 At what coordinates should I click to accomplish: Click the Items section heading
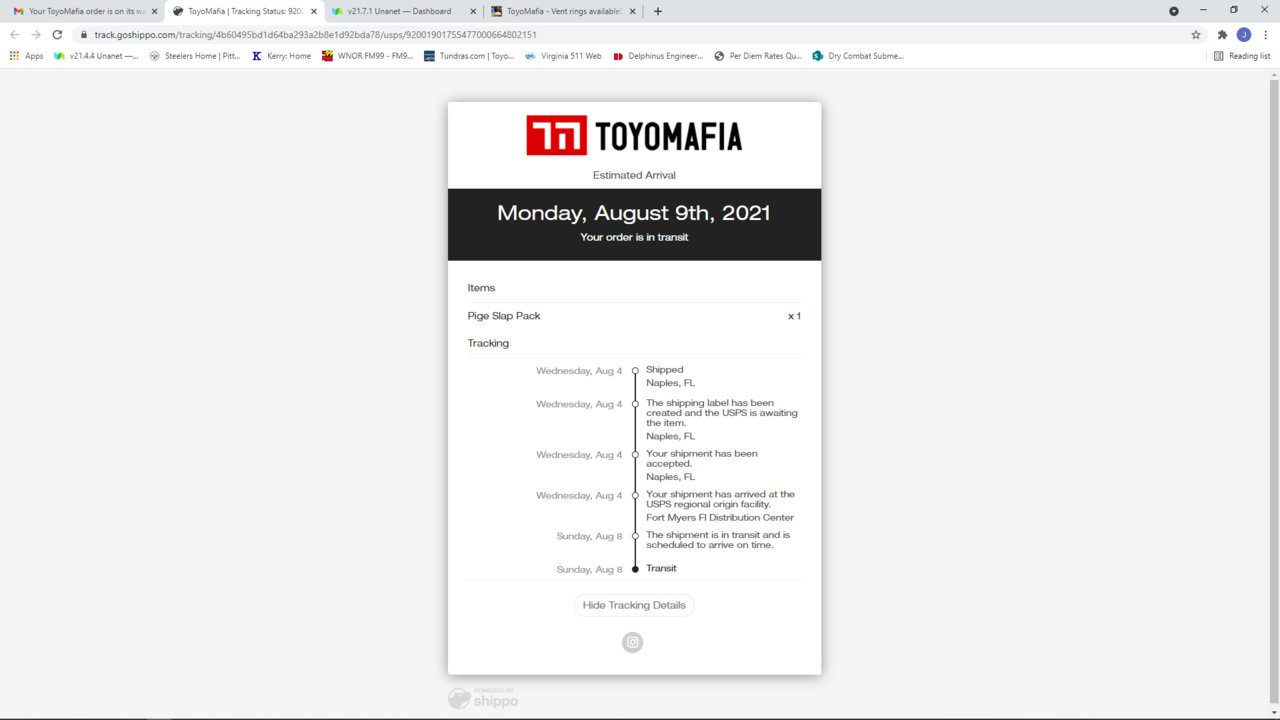[481, 288]
